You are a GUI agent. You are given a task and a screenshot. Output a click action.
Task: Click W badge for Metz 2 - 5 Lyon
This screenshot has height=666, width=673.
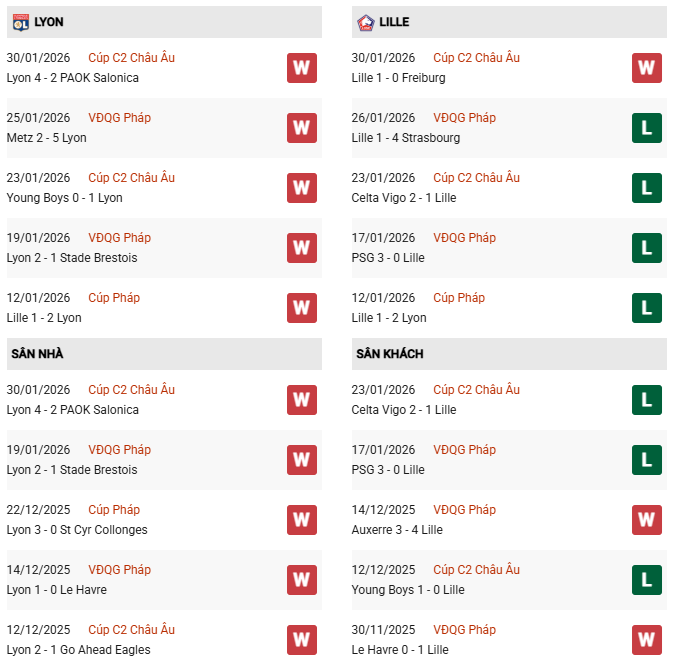tap(302, 128)
